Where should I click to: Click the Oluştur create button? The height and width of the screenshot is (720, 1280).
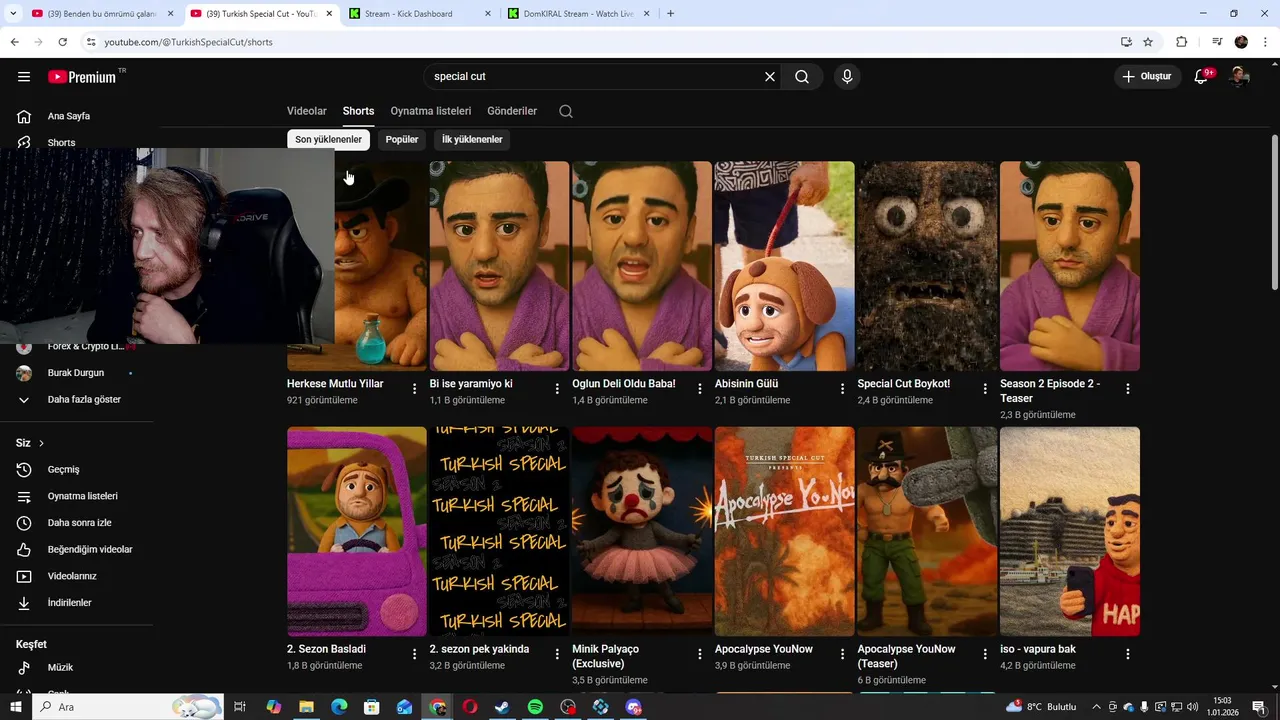(x=1146, y=76)
